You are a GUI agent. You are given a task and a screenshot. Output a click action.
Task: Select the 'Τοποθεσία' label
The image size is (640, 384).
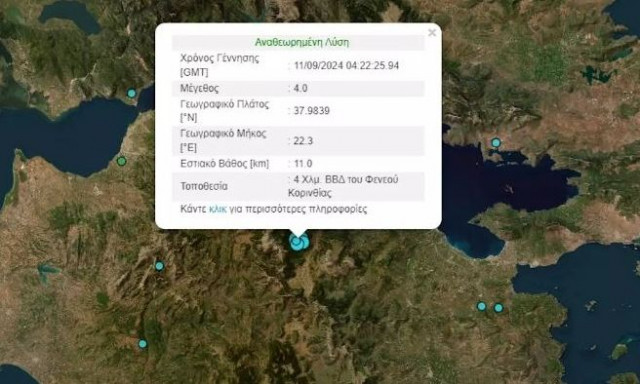click(204, 186)
